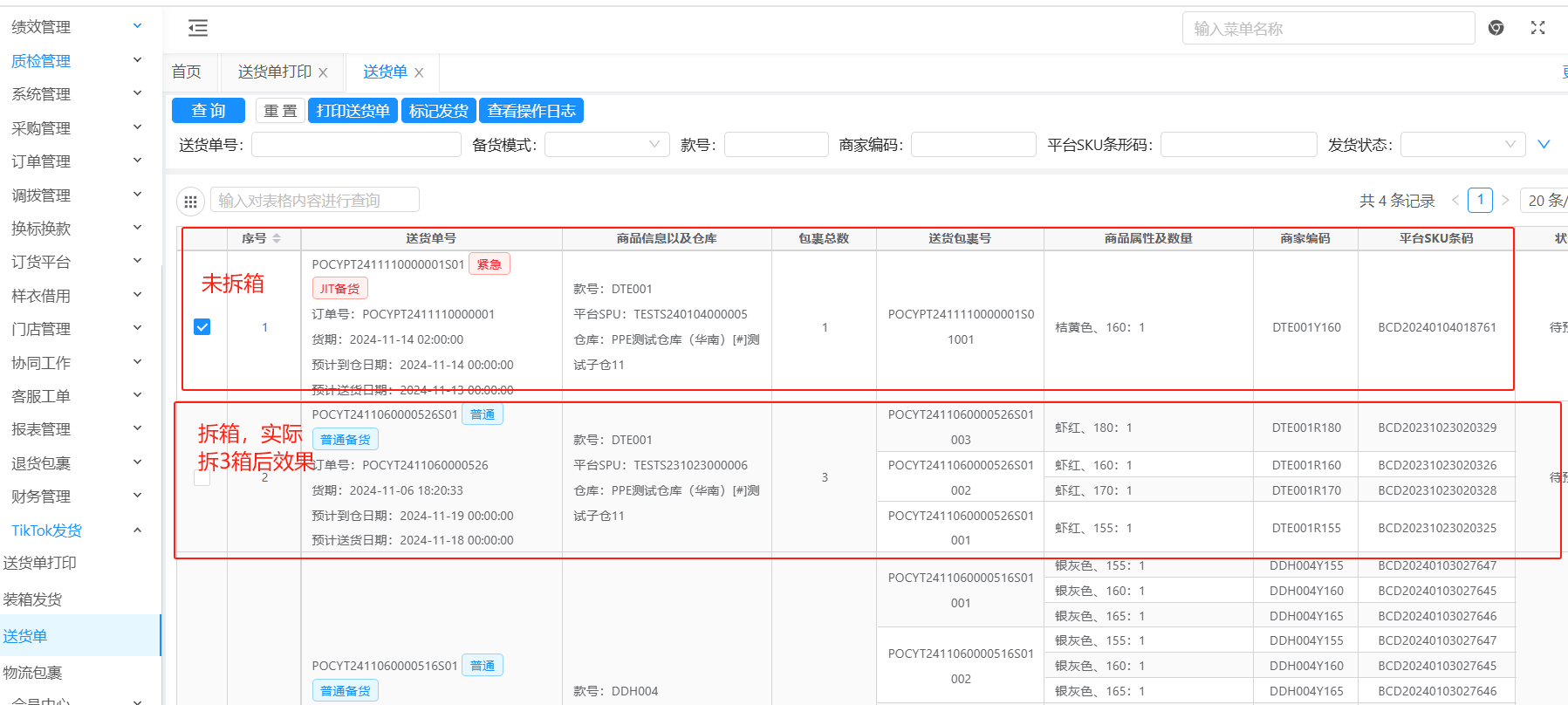Click the 查询 button
Image resolution: width=1568 pixels, height=705 pixels.
click(209, 111)
